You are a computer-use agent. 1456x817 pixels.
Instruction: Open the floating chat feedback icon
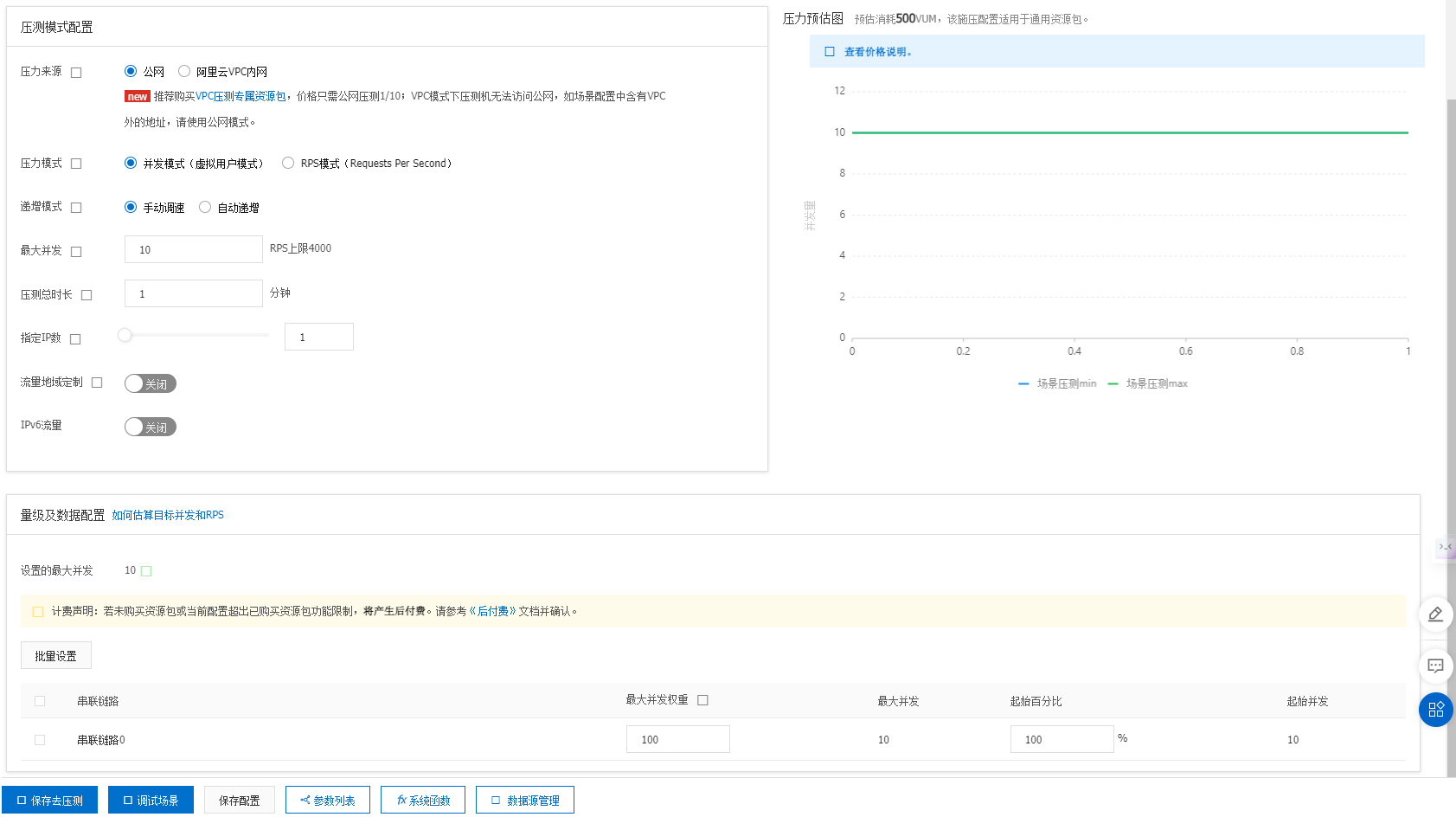tap(1435, 666)
